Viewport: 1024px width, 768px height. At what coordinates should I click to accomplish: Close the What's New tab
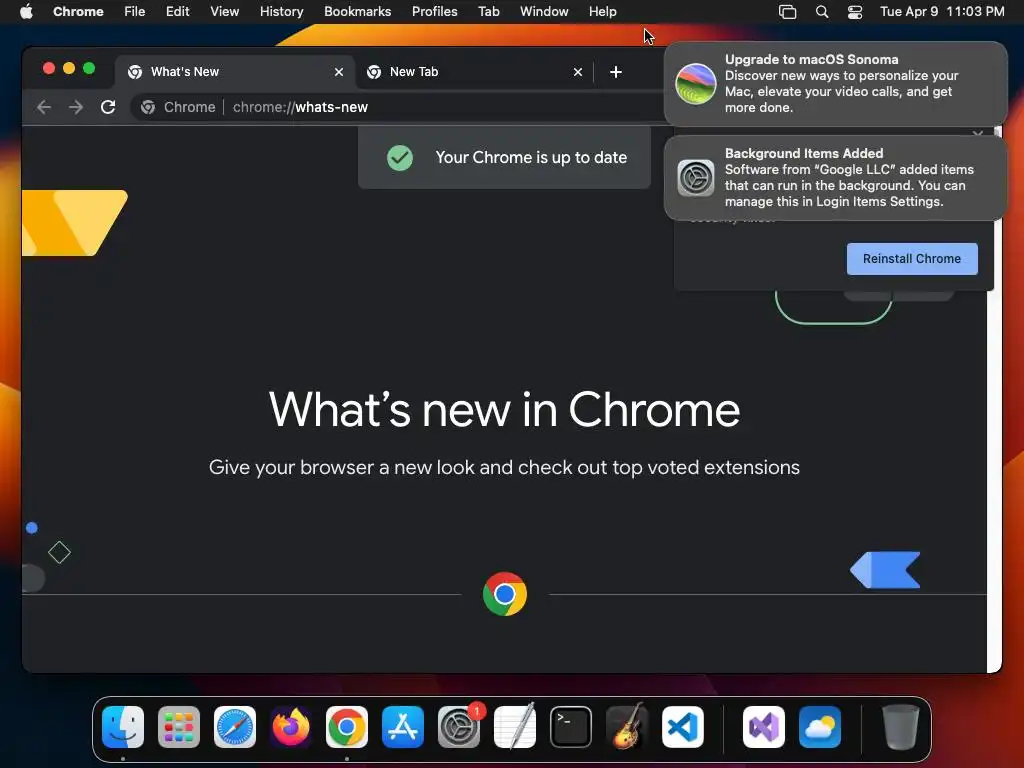coord(339,72)
